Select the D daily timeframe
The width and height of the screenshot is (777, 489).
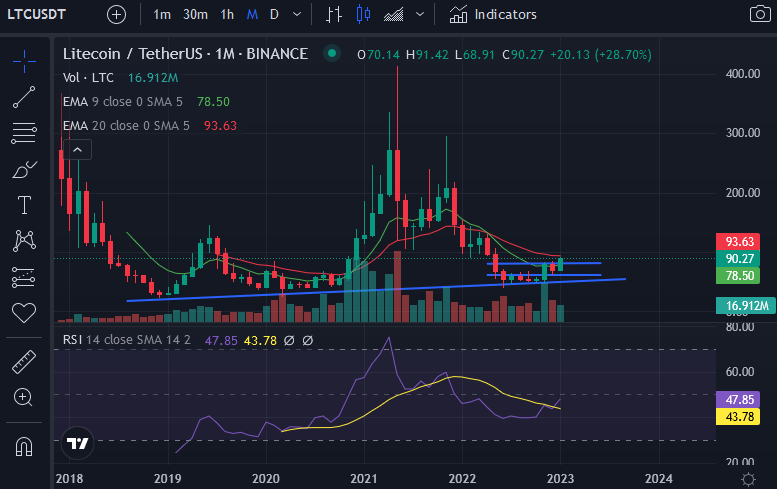274,15
